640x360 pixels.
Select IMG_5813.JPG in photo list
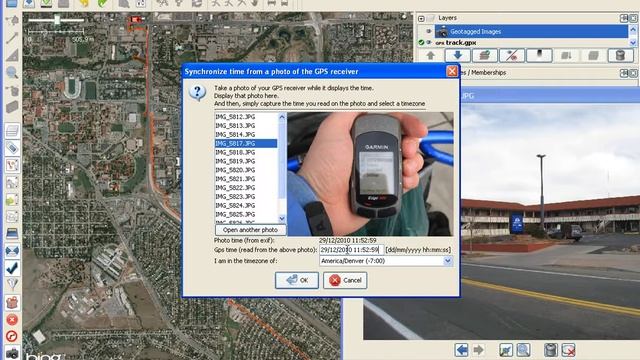tap(235, 126)
